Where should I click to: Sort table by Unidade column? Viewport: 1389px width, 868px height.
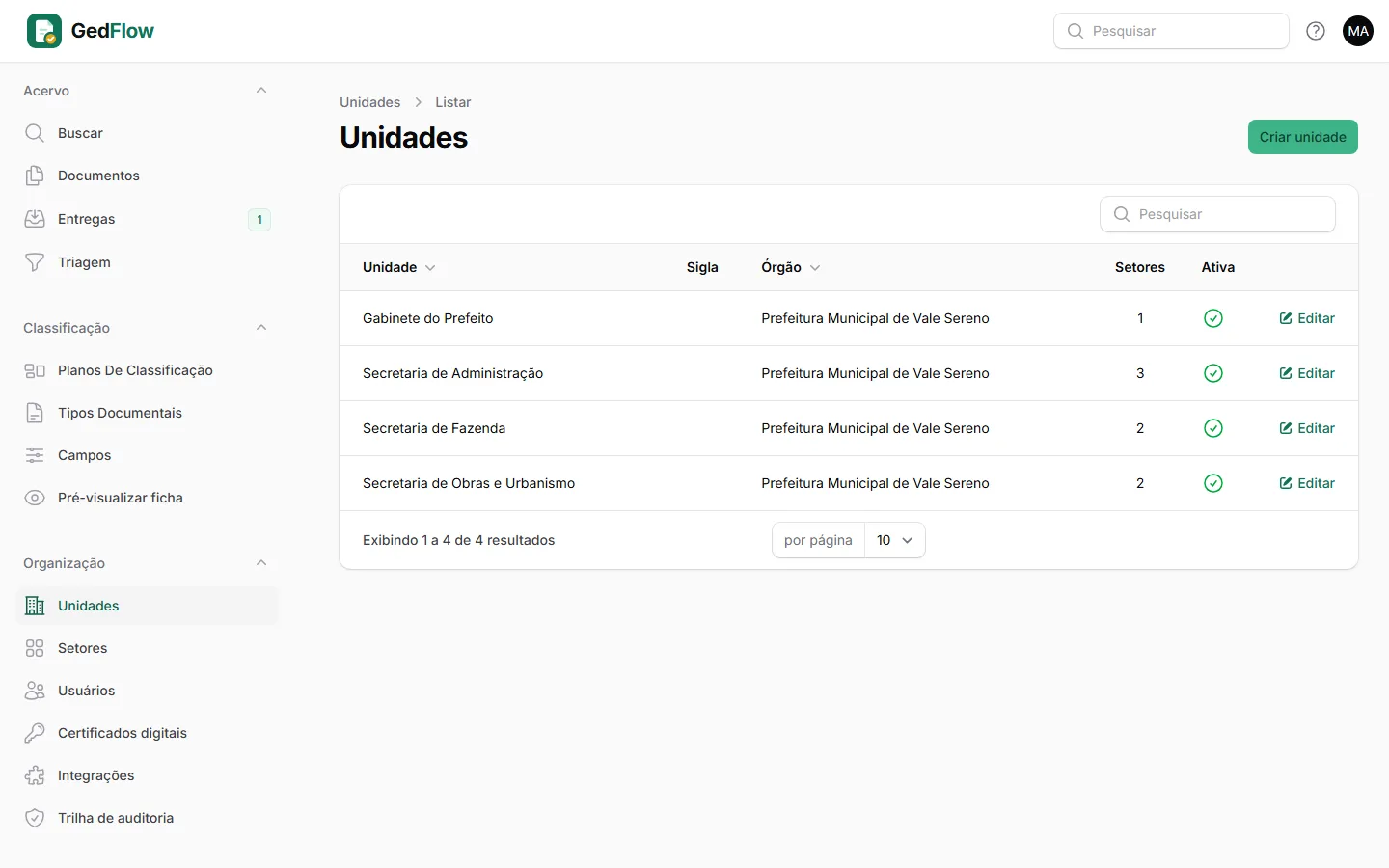[x=399, y=267]
